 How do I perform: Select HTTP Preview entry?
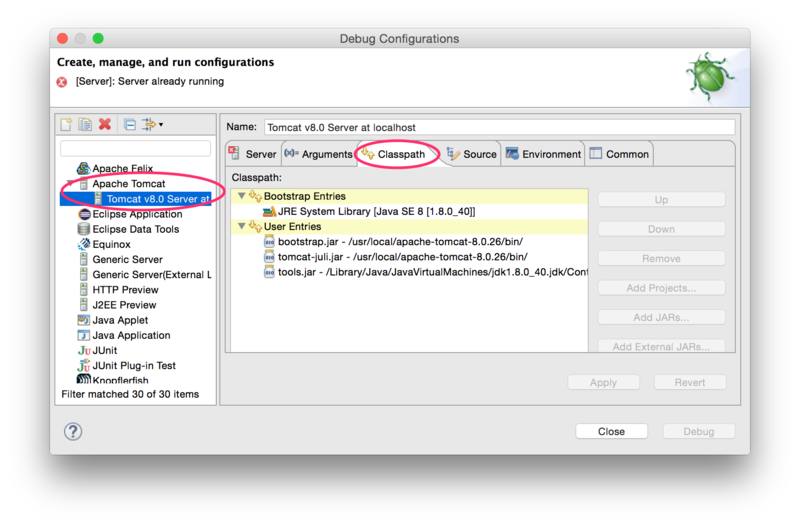click(x=126, y=290)
